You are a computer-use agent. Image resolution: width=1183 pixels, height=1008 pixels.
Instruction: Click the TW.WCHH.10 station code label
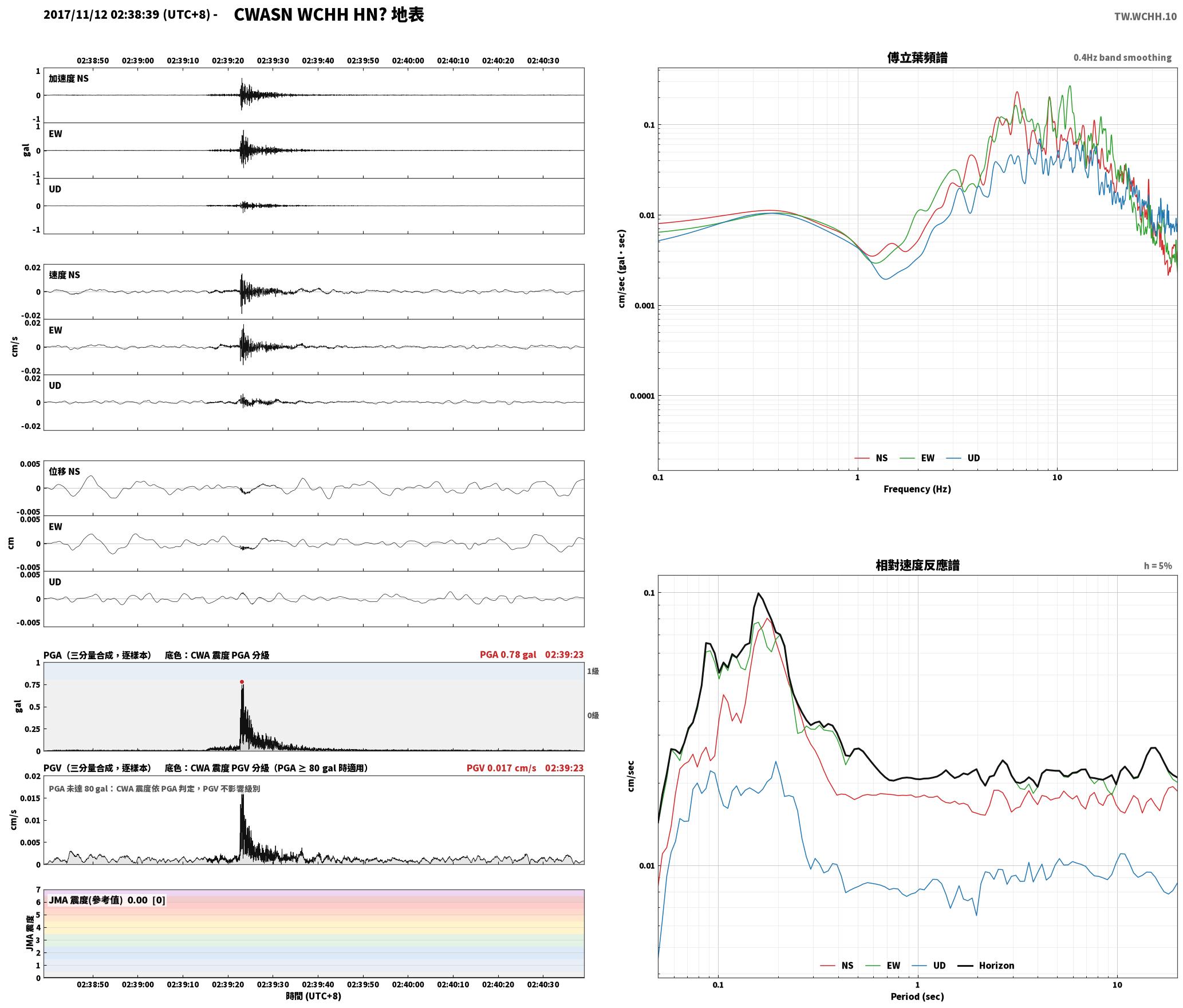[1145, 17]
